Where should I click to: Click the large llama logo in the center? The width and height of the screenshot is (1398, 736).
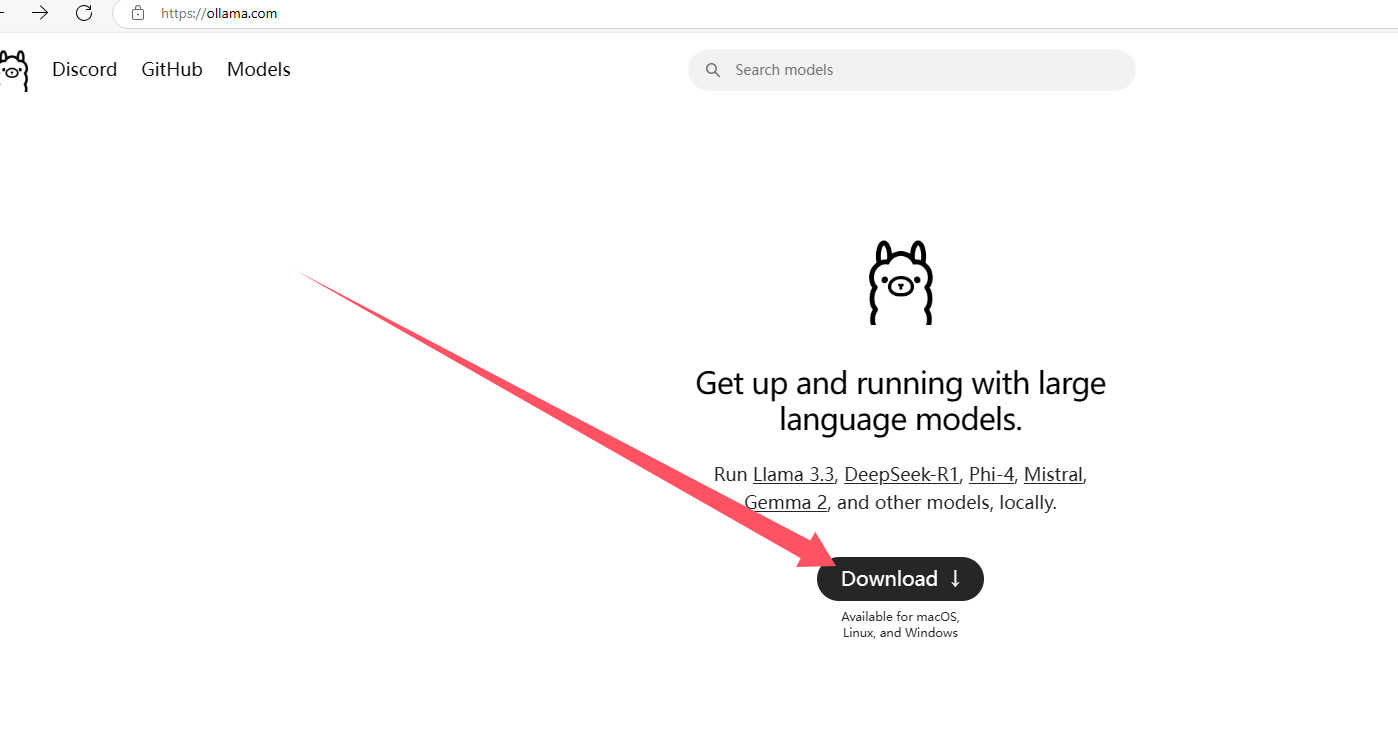coord(900,282)
